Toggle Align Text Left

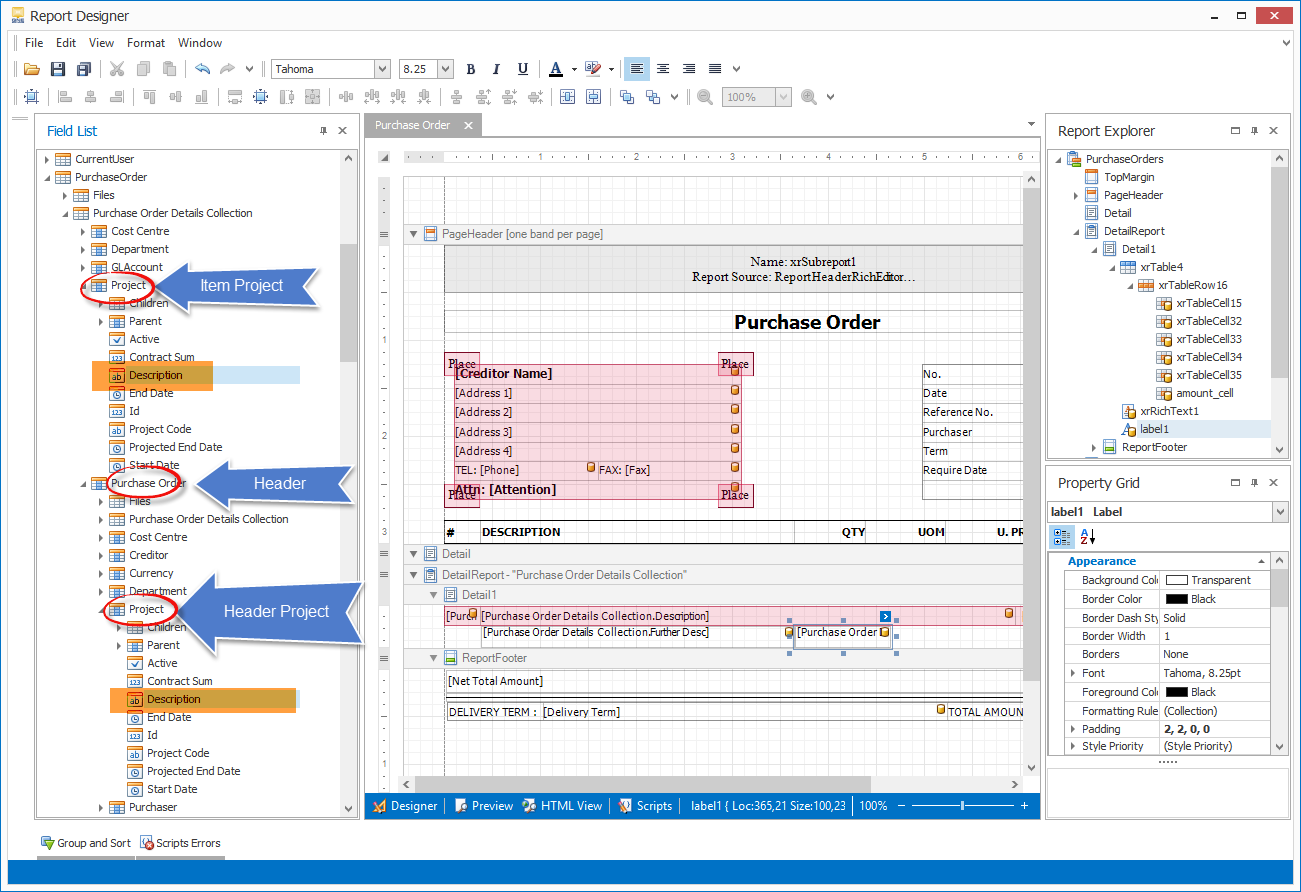(636, 69)
